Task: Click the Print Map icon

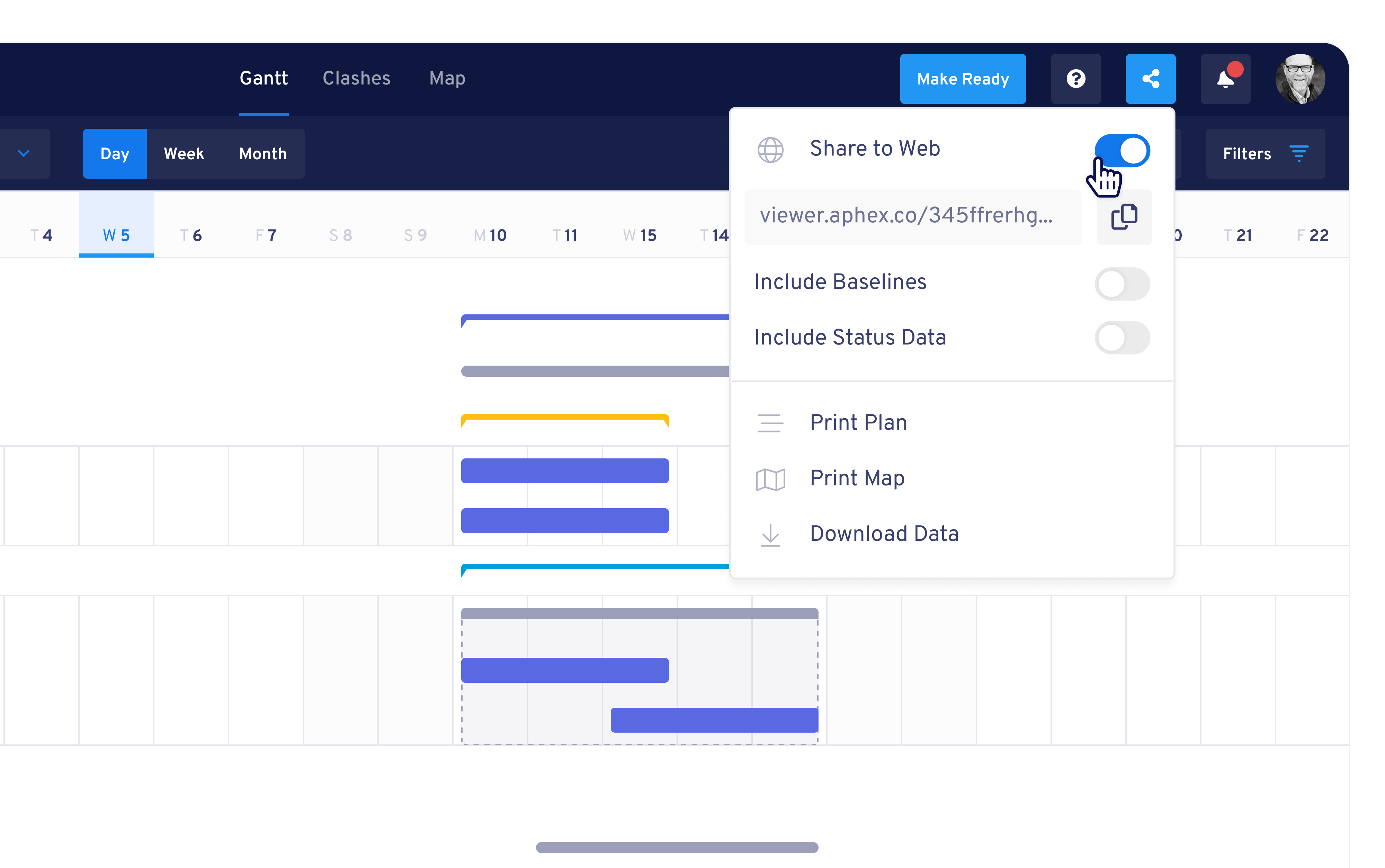Action: point(770,479)
